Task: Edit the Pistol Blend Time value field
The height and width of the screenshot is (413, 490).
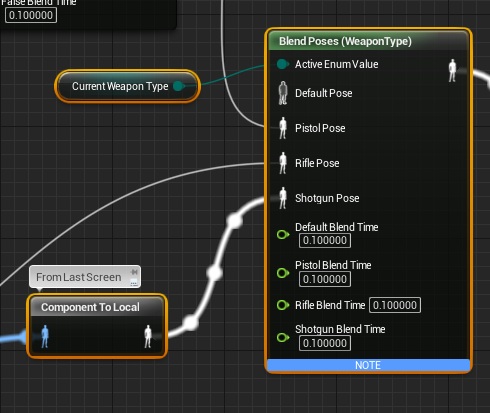Action: click(325, 279)
